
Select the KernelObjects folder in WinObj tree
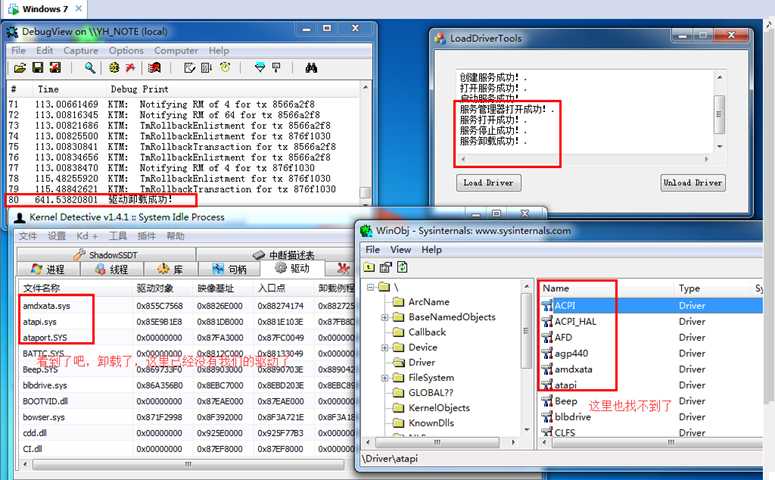(431, 408)
